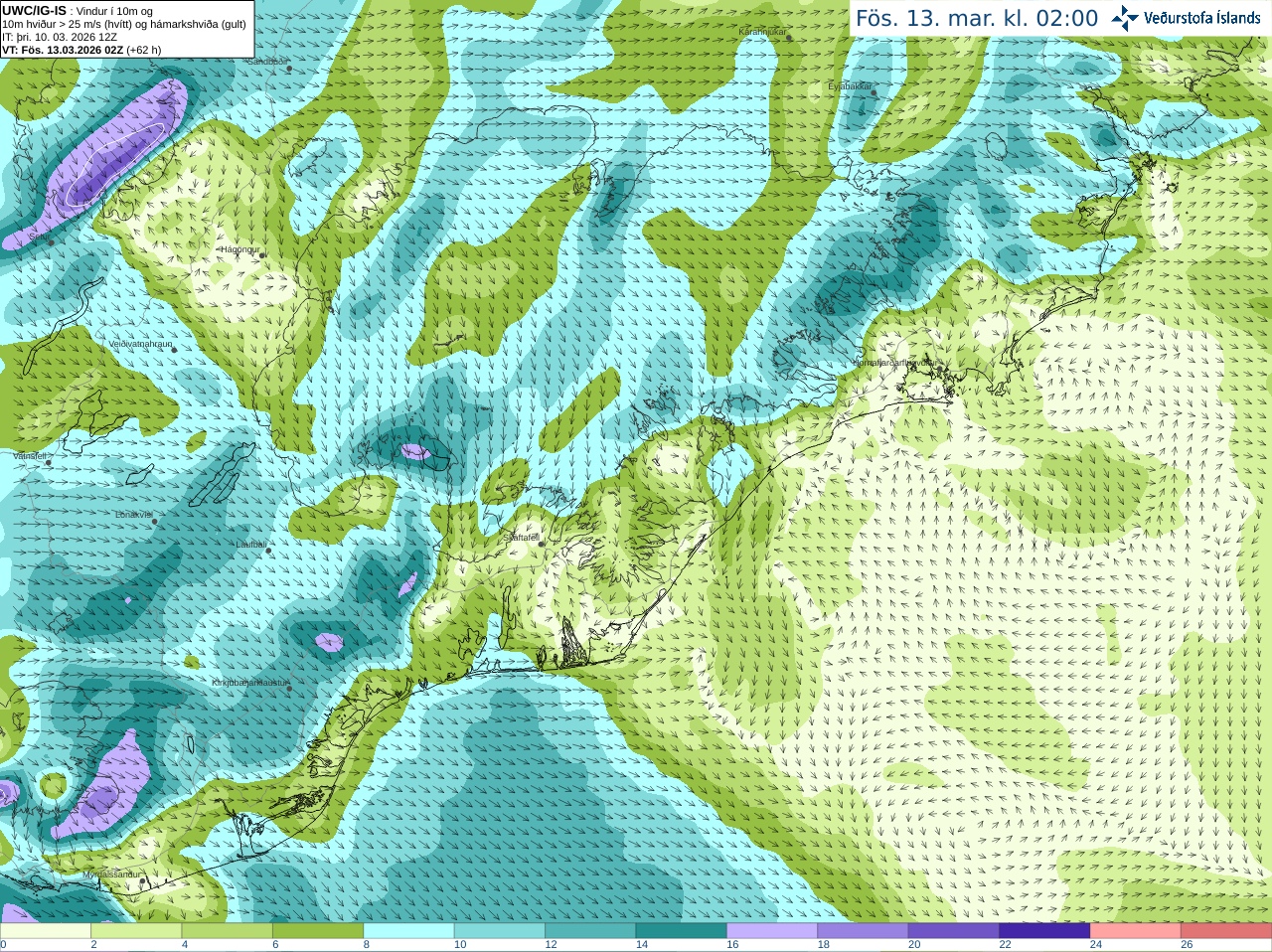Screen dimensions: 1272x952
Task: Select the 14–16 m/s legend swatch
Action: tap(682, 931)
